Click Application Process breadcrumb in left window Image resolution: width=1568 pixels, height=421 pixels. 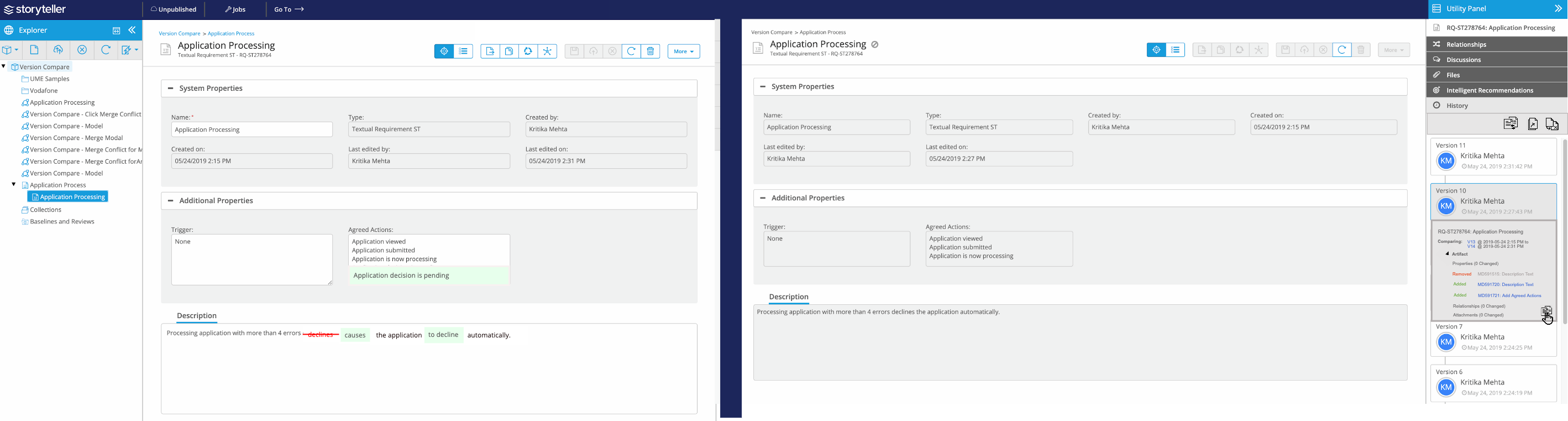pyautogui.click(x=232, y=34)
